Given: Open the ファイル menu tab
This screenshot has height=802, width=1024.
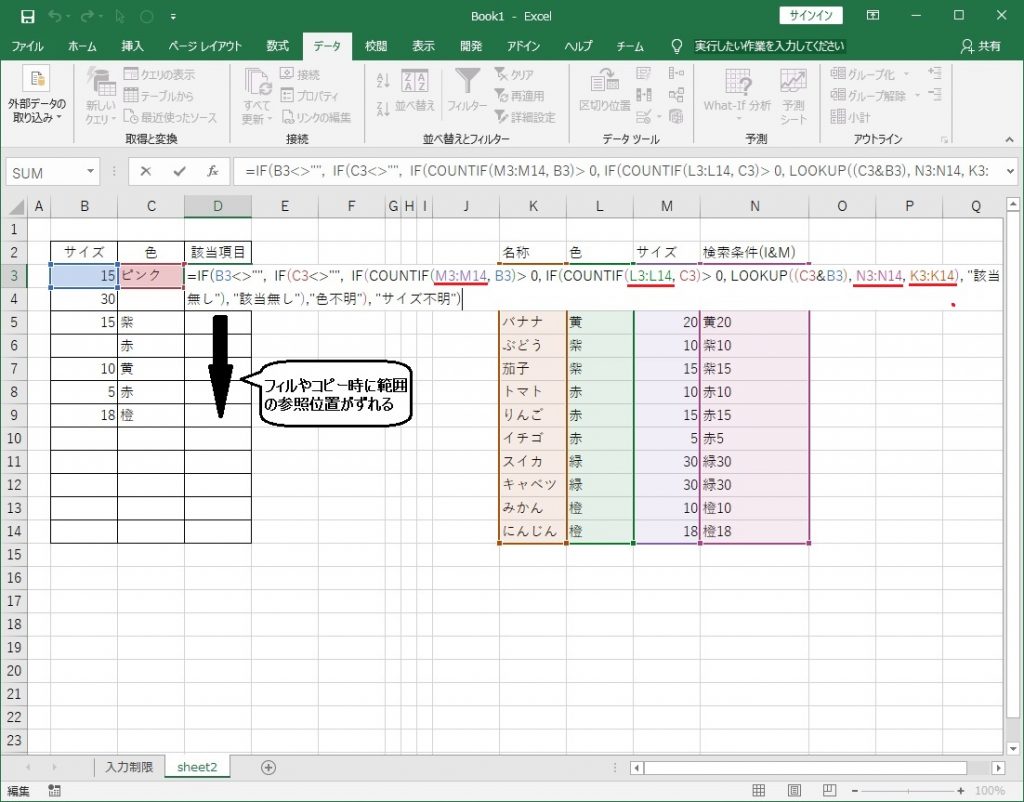Looking at the screenshot, I should [x=27, y=46].
